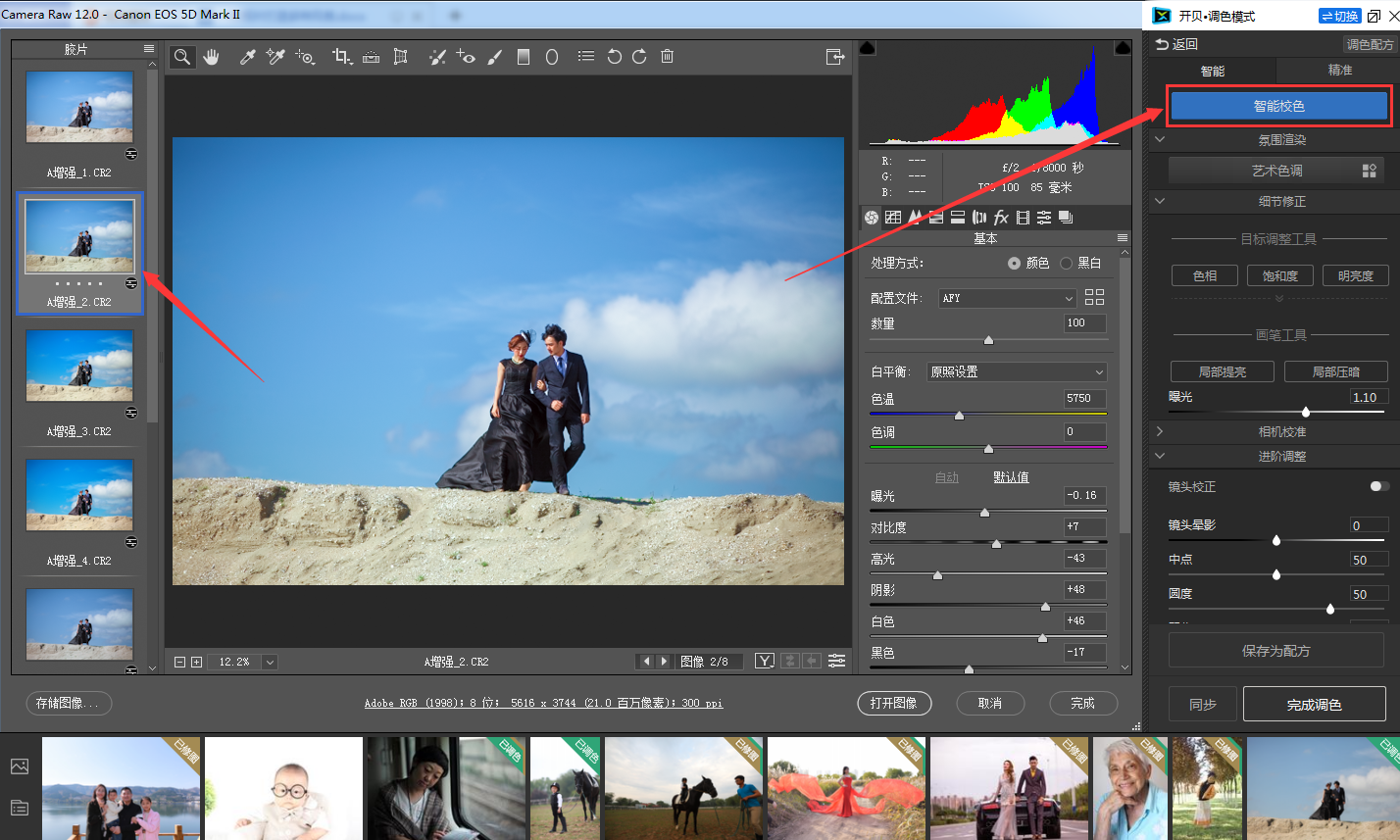Screen dimensions: 1400x840
Task: Collapse the 进阶调整 section
Action: [x=1160, y=456]
